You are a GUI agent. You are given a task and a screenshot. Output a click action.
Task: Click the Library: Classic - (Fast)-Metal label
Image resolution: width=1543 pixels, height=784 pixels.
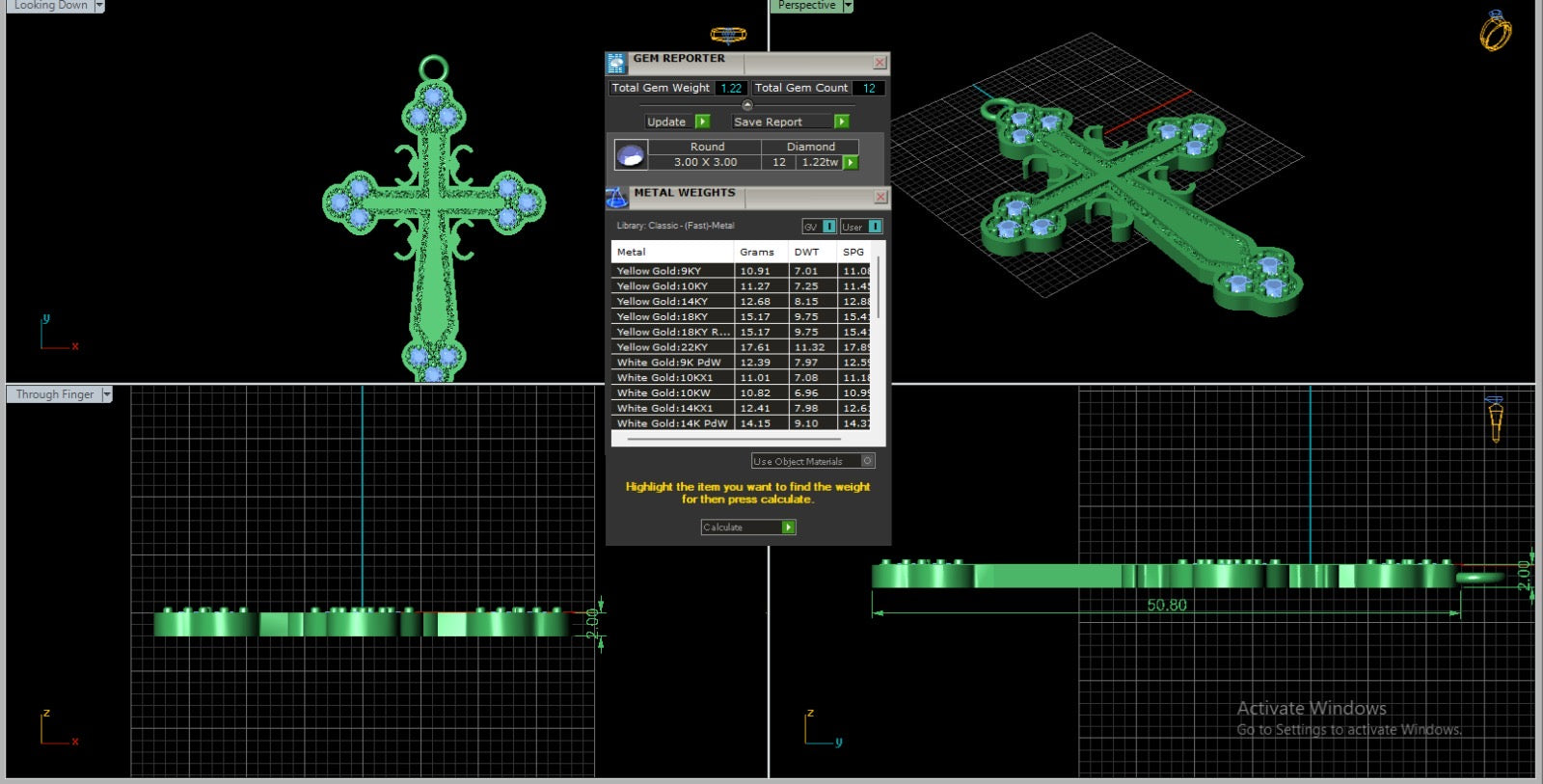pos(675,226)
